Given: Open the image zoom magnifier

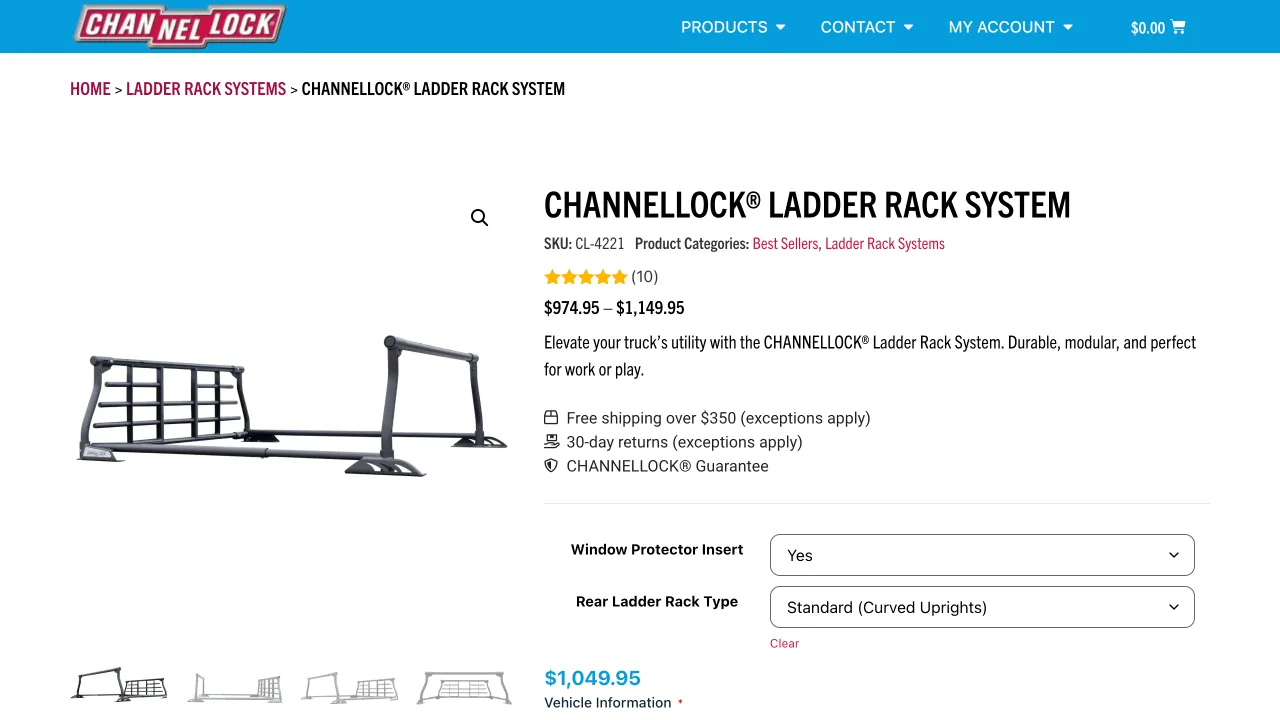Looking at the screenshot, I should [479, 217].
